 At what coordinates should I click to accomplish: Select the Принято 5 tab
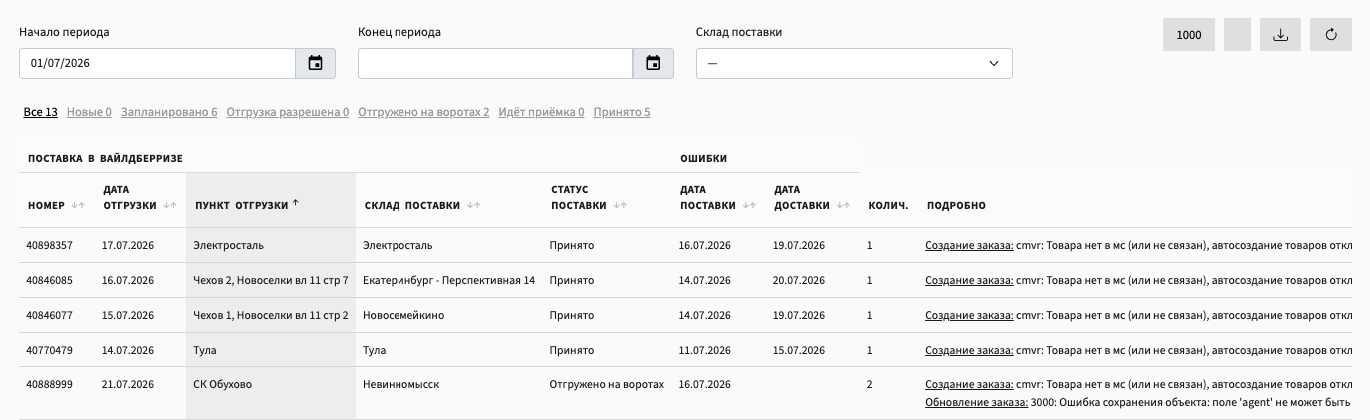click(622, 112)
